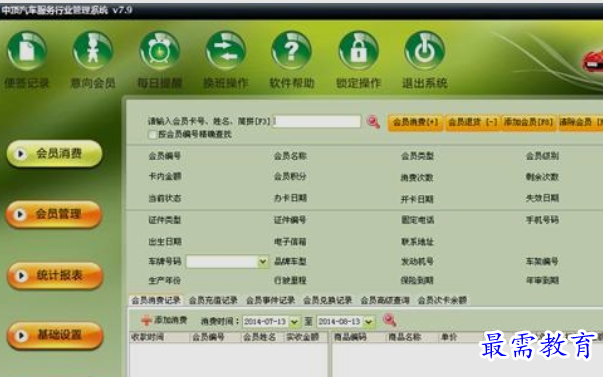Enable the 按会员编号精确查找 checkbox

coord(152,134)
